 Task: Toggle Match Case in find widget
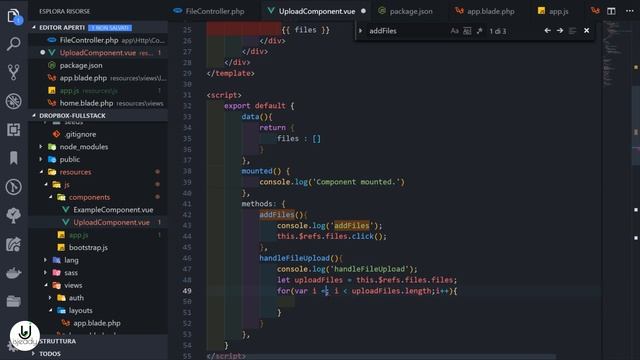(x=454, y=31)
